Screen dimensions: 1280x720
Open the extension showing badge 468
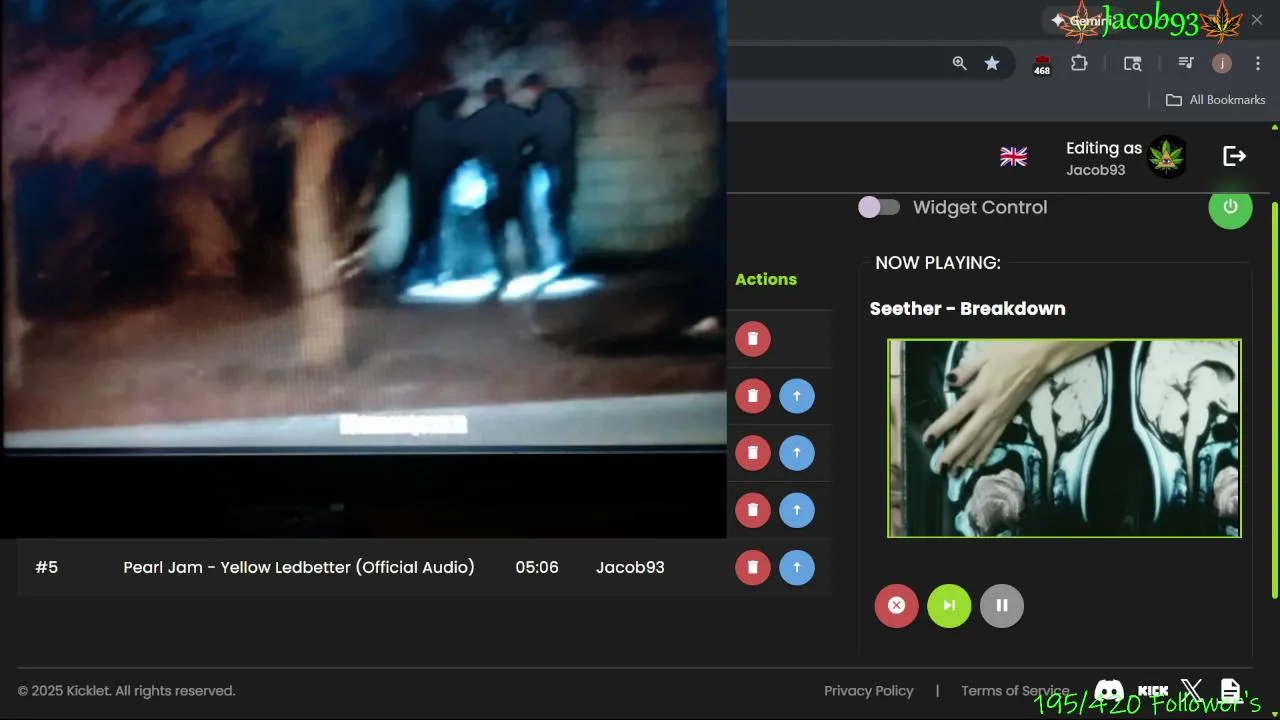tap(1042, 64)
